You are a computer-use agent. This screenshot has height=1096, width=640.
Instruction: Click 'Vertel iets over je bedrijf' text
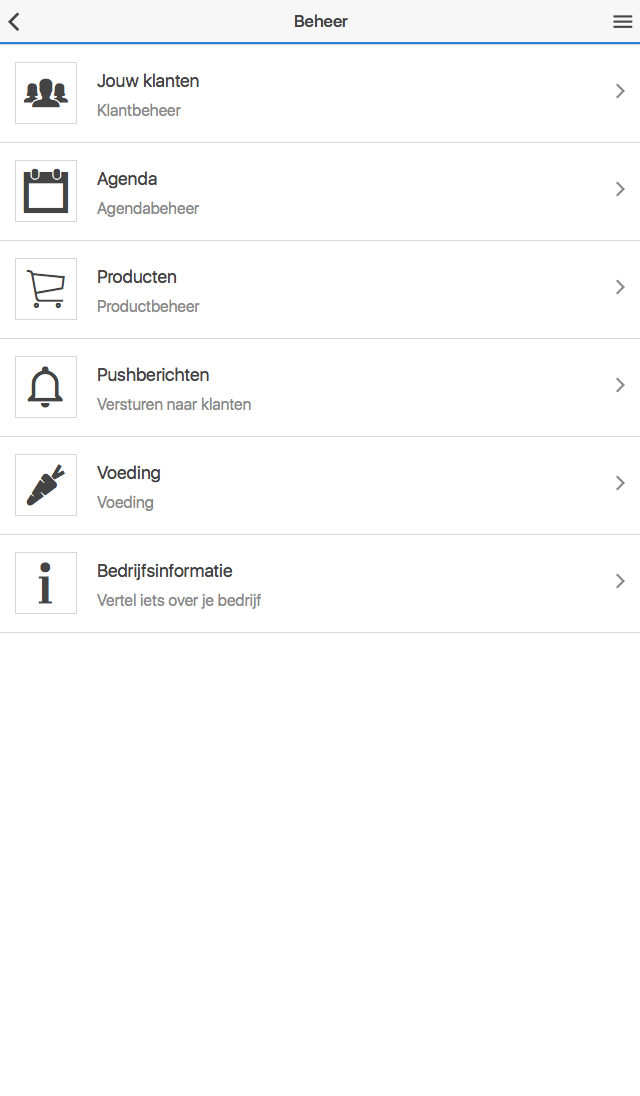coord(179,600)
